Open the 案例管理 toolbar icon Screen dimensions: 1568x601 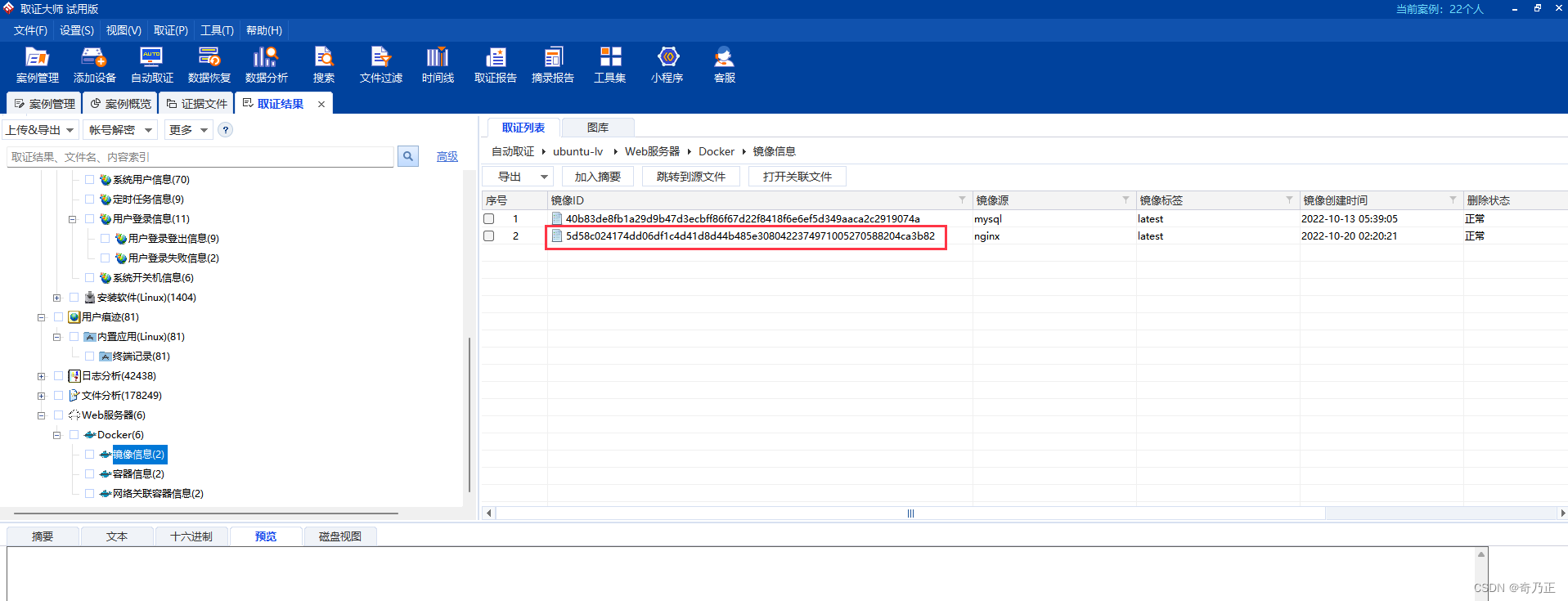pos(37,65)
